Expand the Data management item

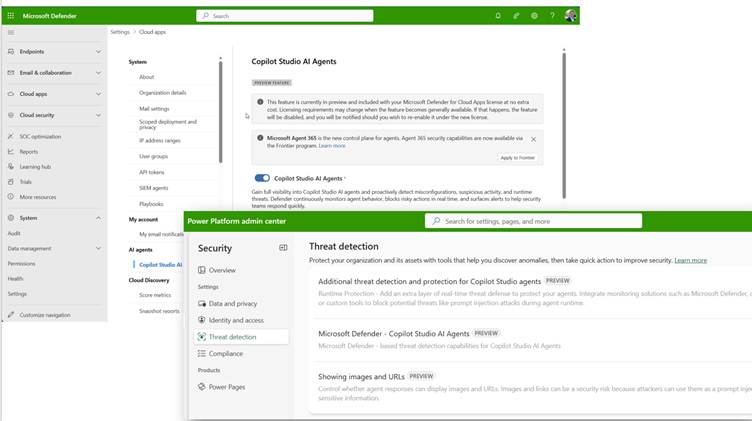pos(98,248)
